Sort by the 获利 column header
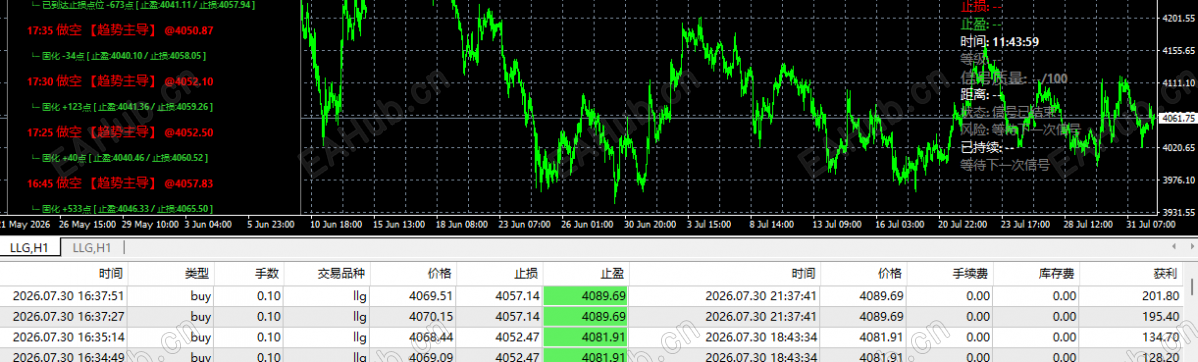The image size is (1198, 362). tap(1165, 273)
